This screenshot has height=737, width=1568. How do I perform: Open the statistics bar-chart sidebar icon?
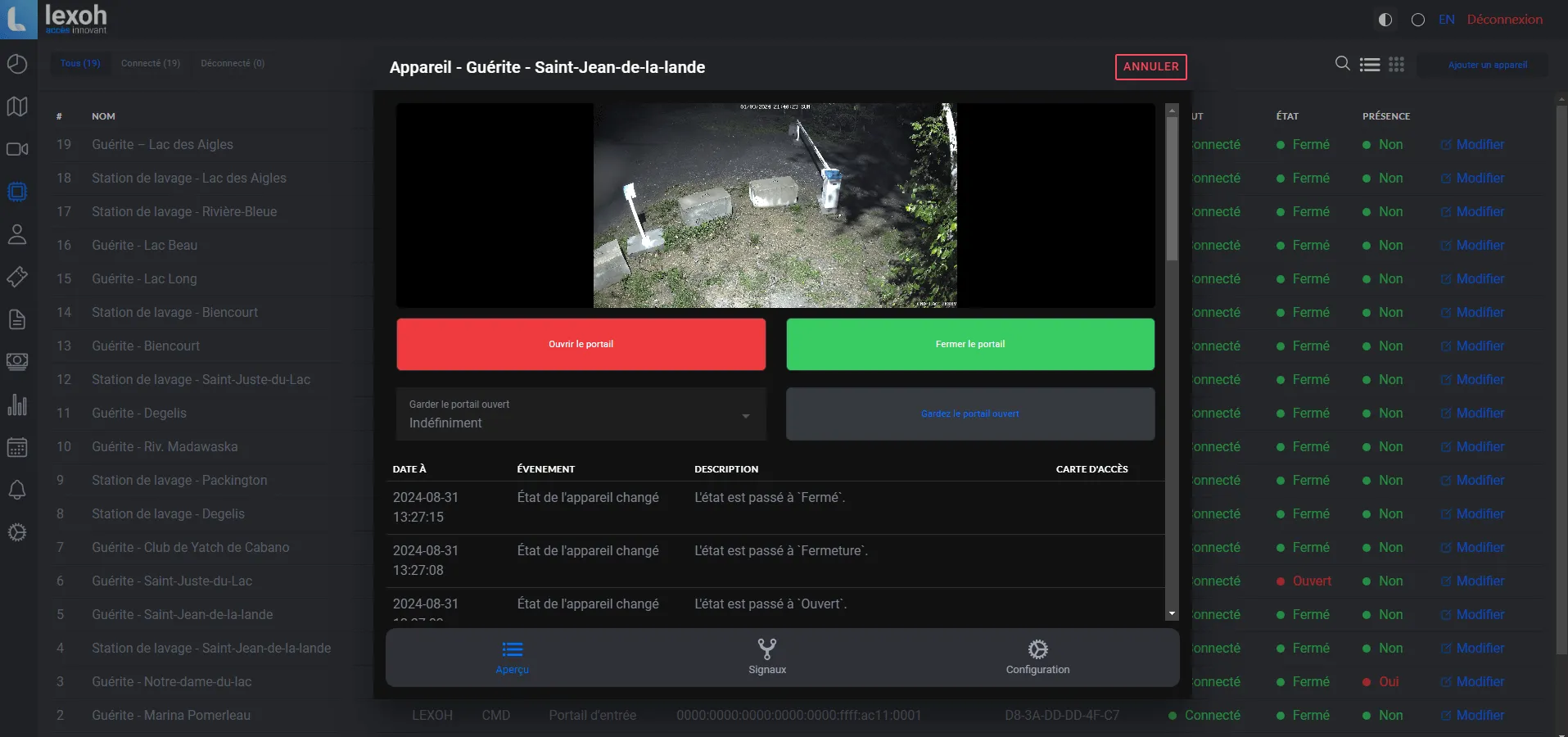pos(16,405)
